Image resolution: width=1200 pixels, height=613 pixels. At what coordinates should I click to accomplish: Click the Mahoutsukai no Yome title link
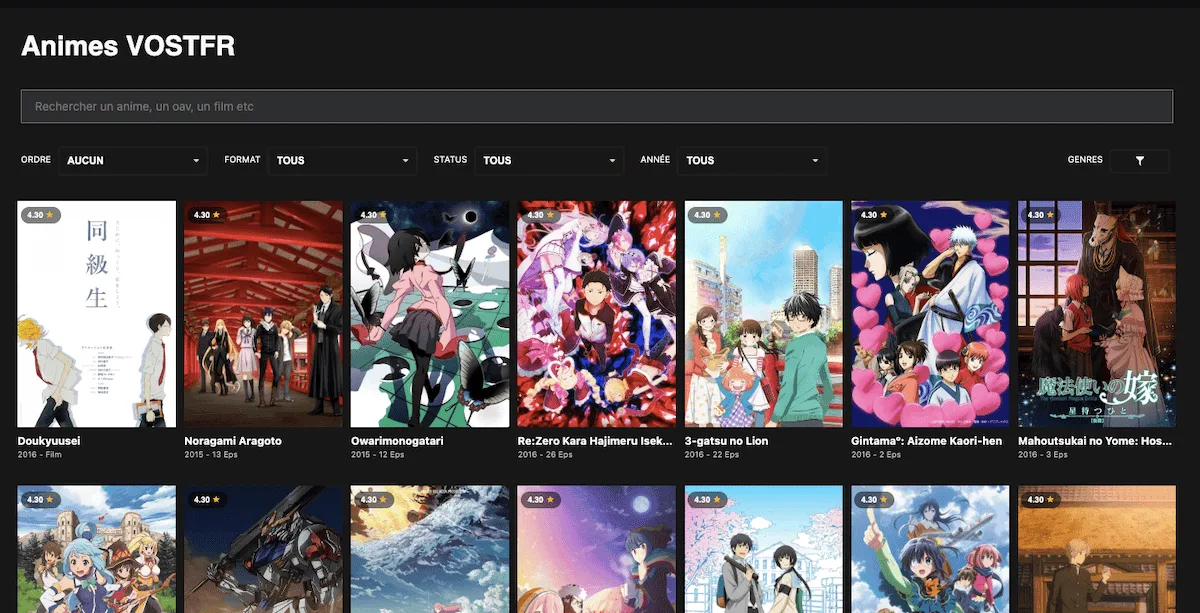point(1096,441)
